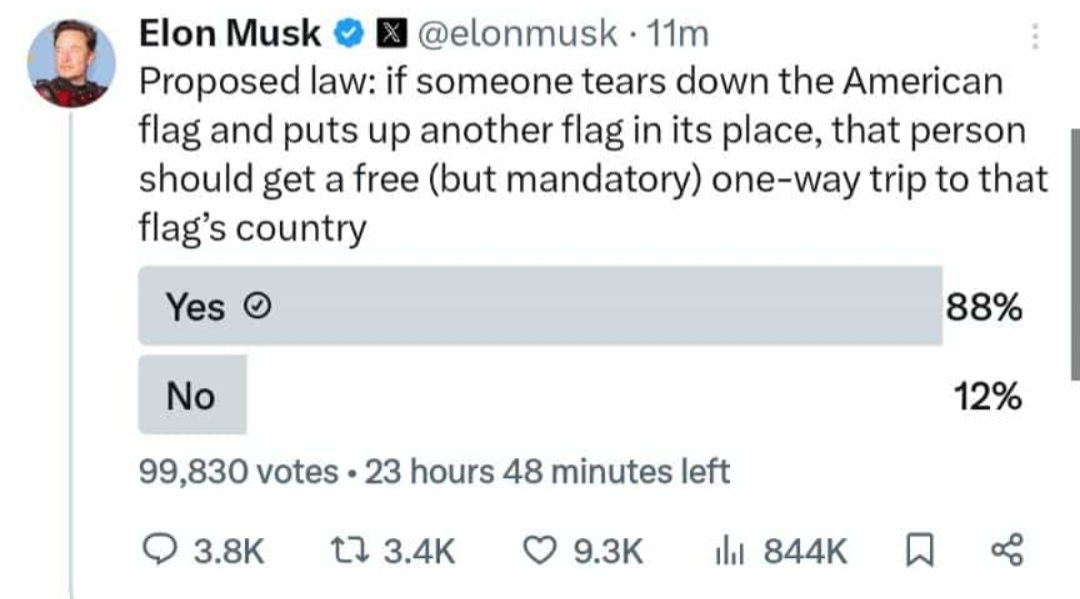Select the No poll option
Screen dimensions: 1080x599
click(x=192, y=396)
